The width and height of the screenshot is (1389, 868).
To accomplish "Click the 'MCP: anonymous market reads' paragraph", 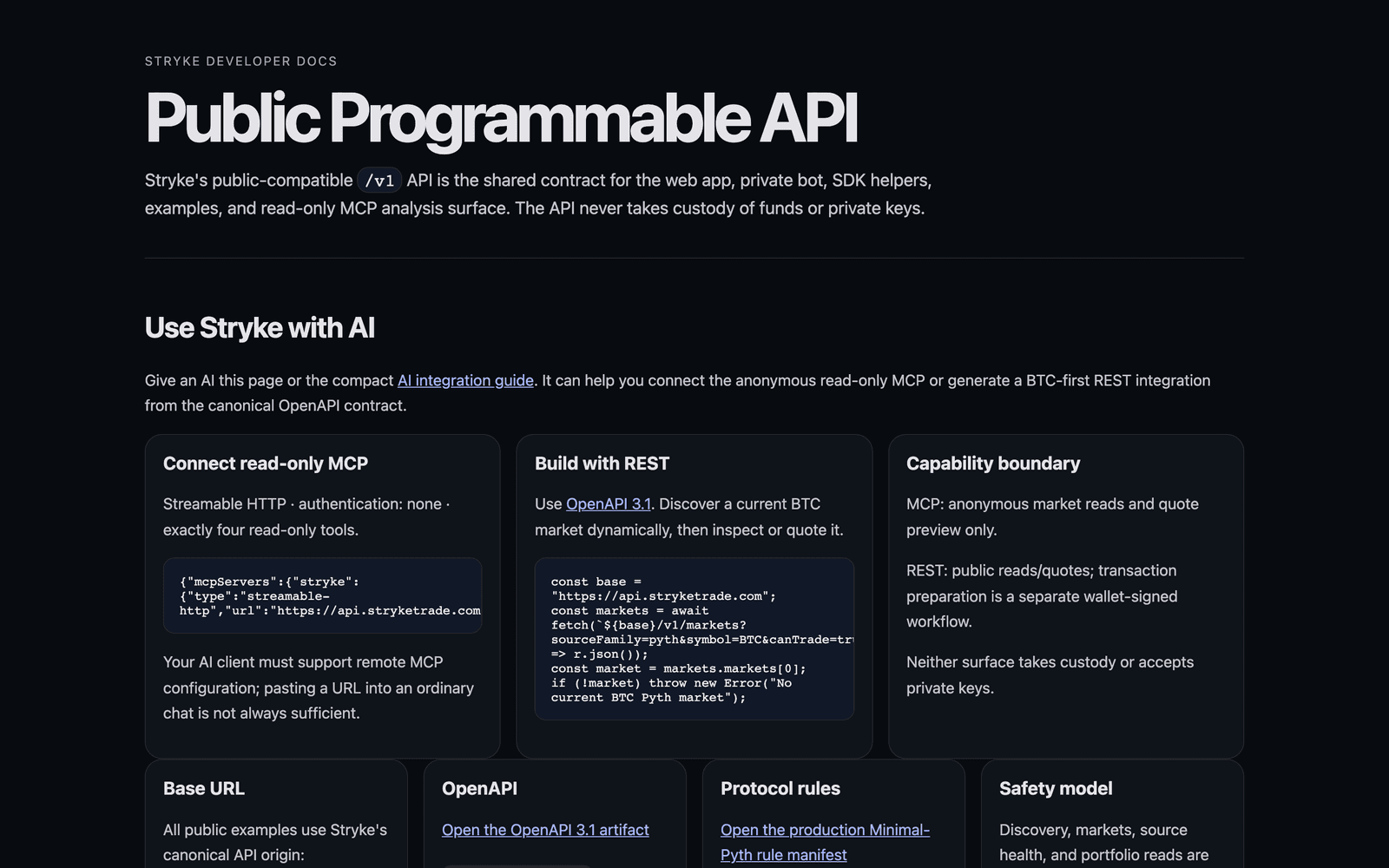I will coord(1052,516).
